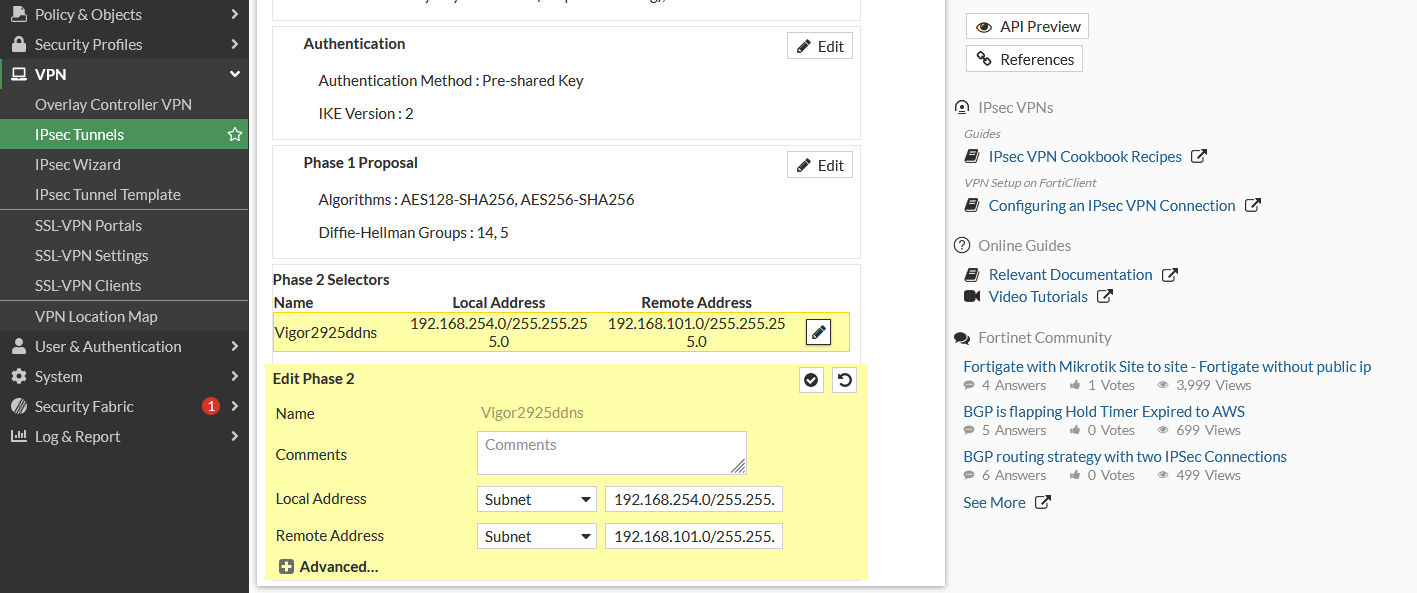Click the Local Address subnet input field
The height and width of the screenshot is (593, 1417).
point(694,500)
